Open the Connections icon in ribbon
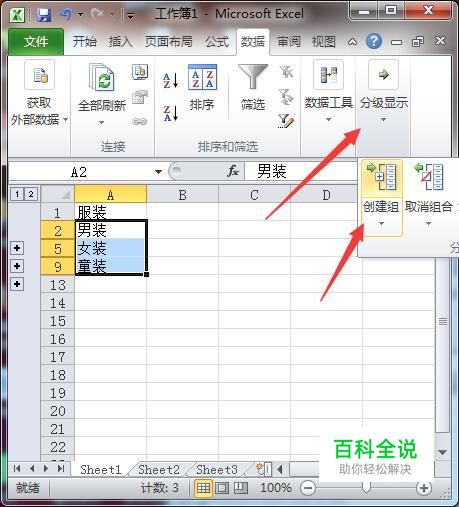Screen dimensions: 459x507 140,72
